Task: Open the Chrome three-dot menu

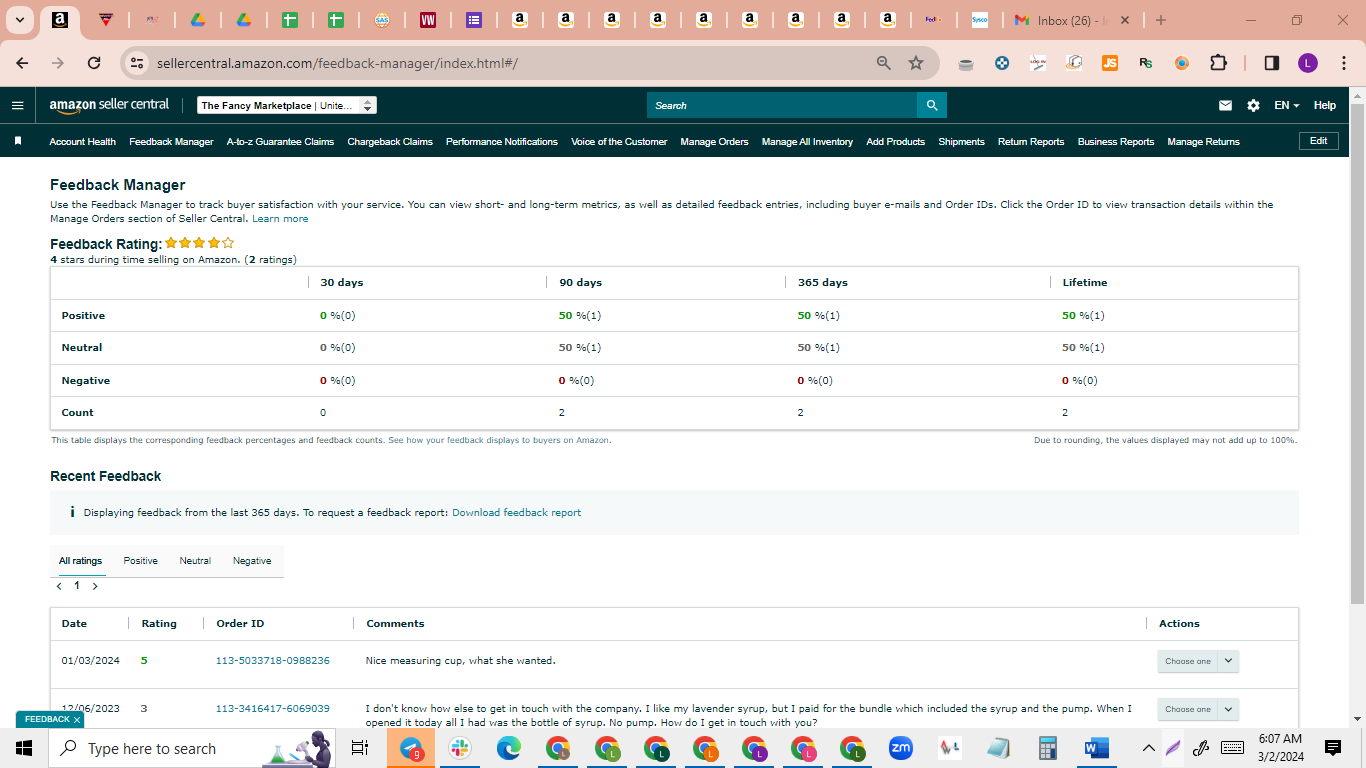Action: click(1342, 63)
